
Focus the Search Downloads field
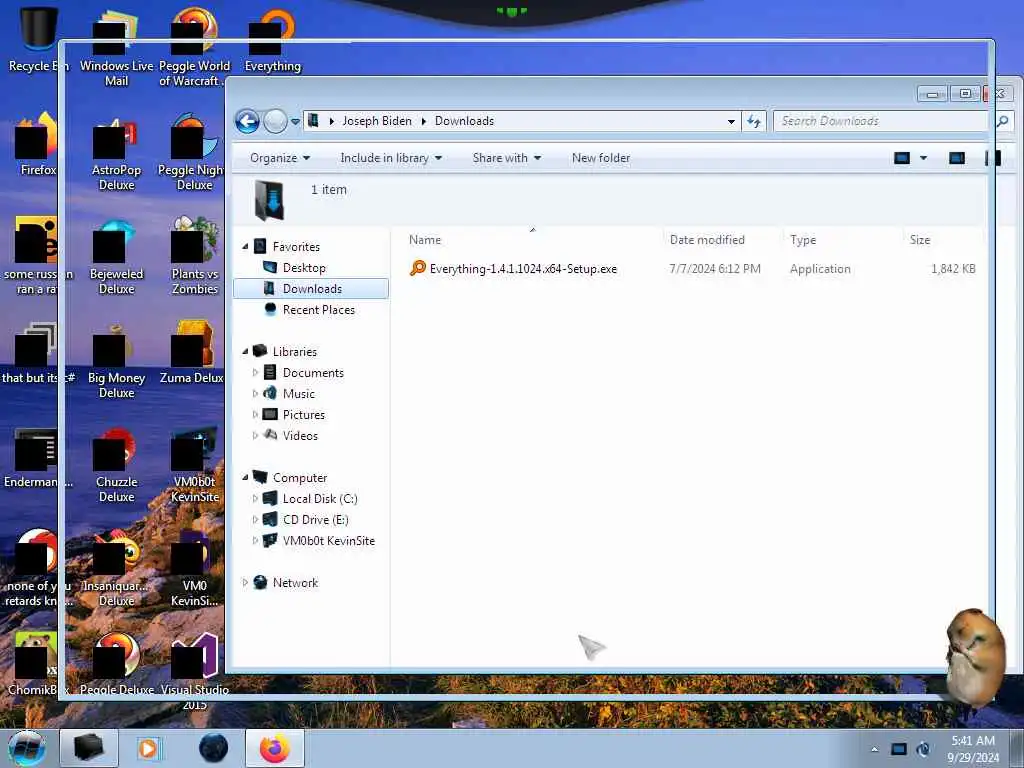point(882,121)
